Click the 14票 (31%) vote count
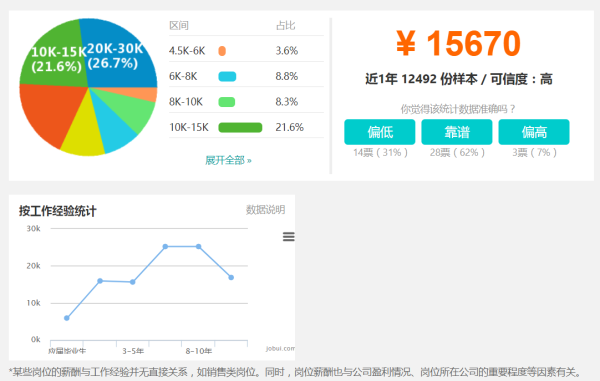The height and width of the screenshot is (381, 600). 380,153
